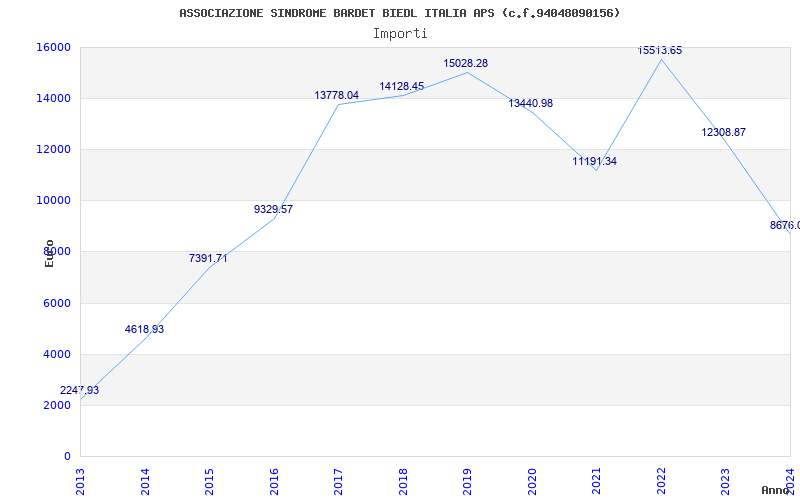800x500 pixels.
Task: Click x-axis year 2015
Action: click(x=209, y=482)
